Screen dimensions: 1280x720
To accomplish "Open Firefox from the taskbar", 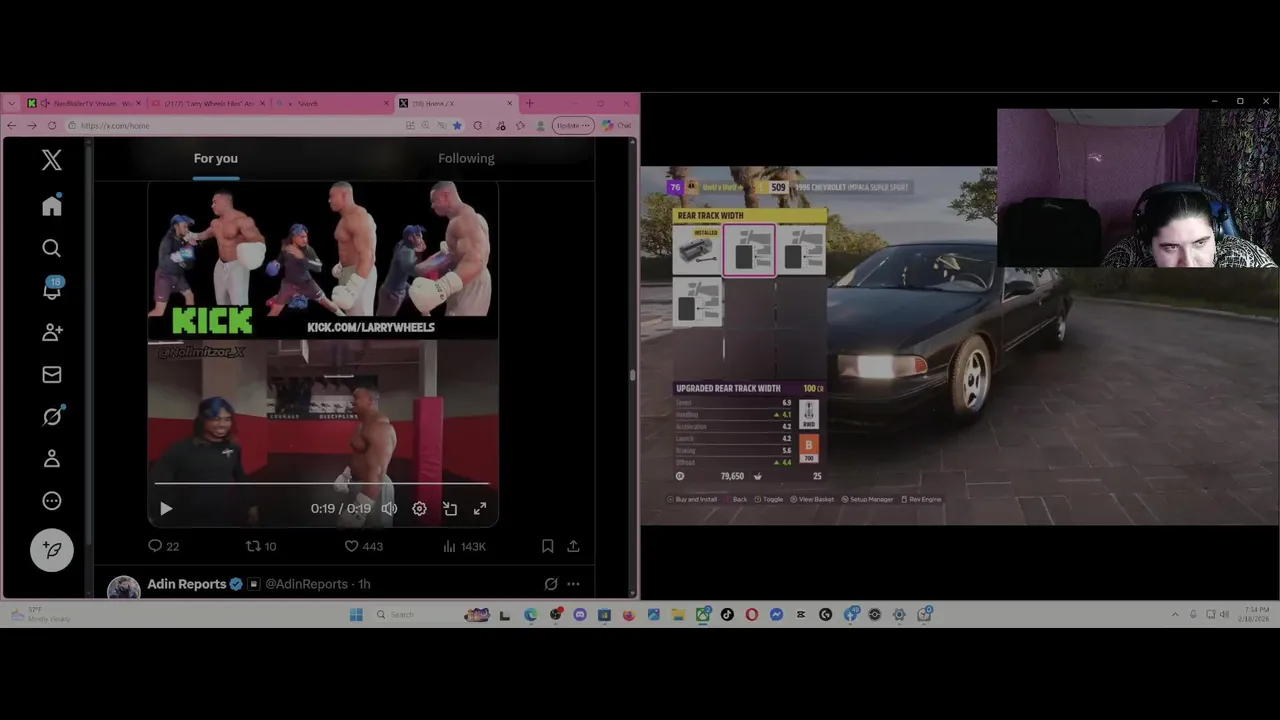I will (x=629, y=615).
